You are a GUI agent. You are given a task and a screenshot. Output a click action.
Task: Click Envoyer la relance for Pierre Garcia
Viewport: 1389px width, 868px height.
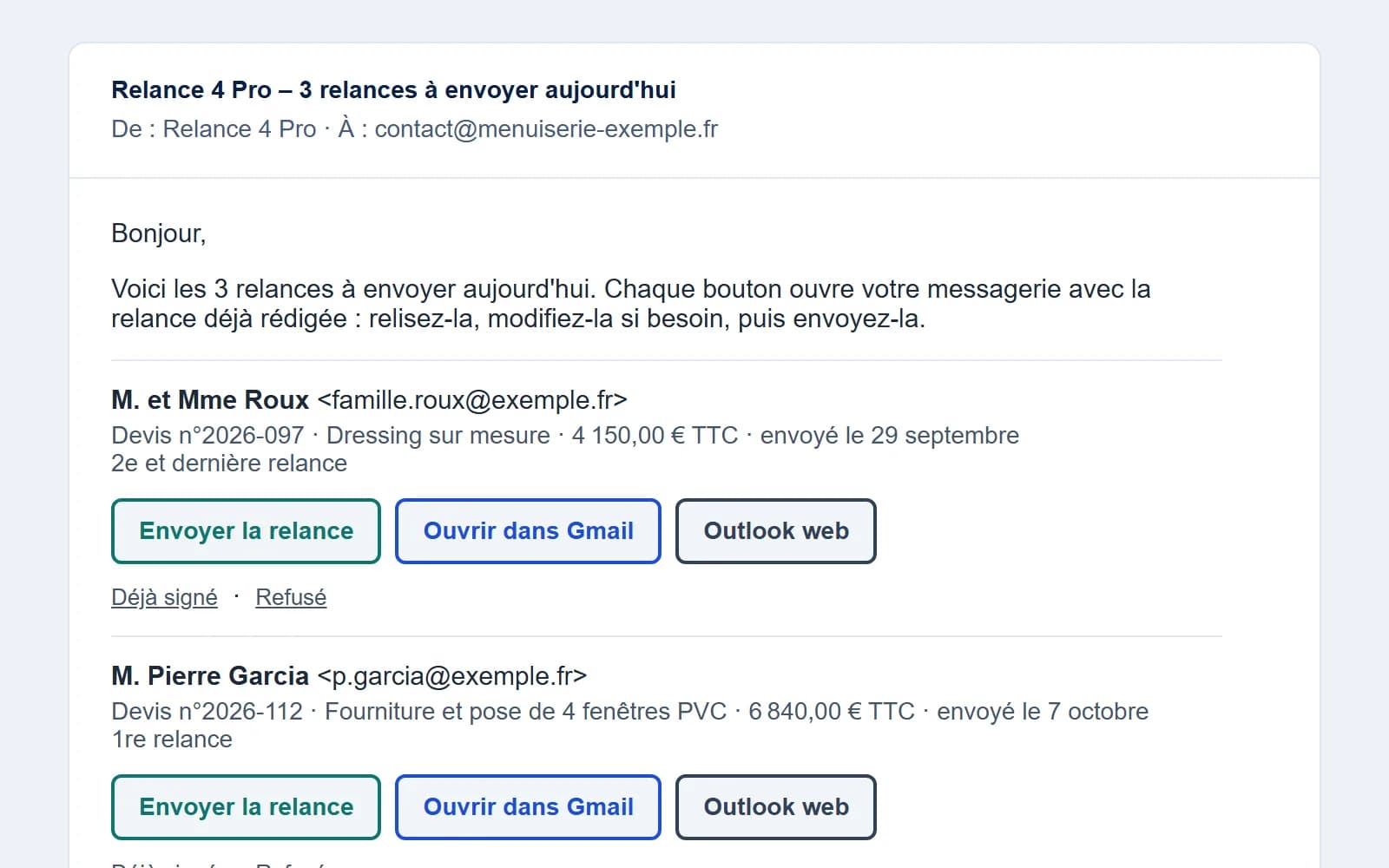[246, 807]
